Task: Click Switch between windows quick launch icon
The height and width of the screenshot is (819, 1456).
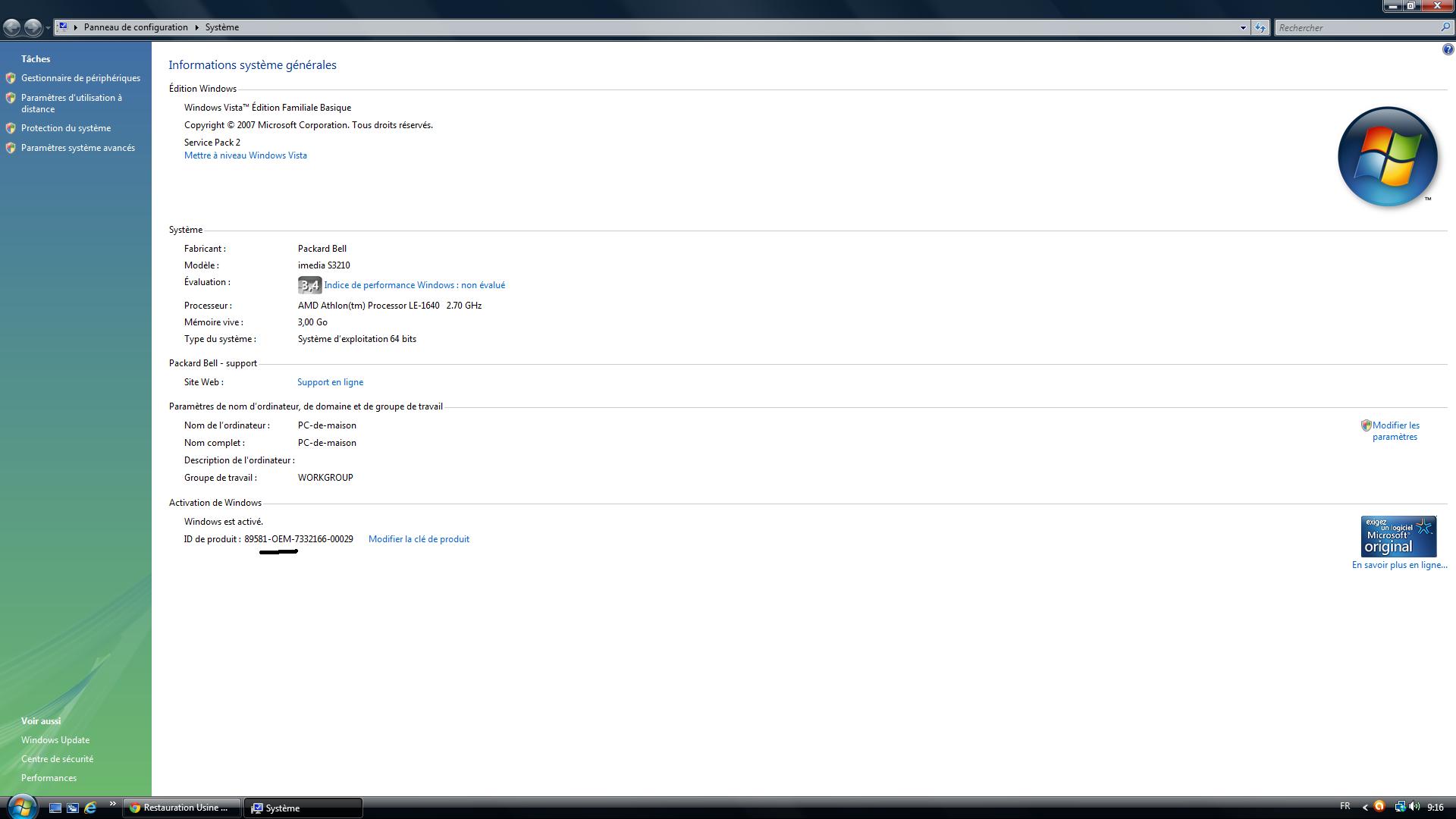Action: (x=73, y=808)
